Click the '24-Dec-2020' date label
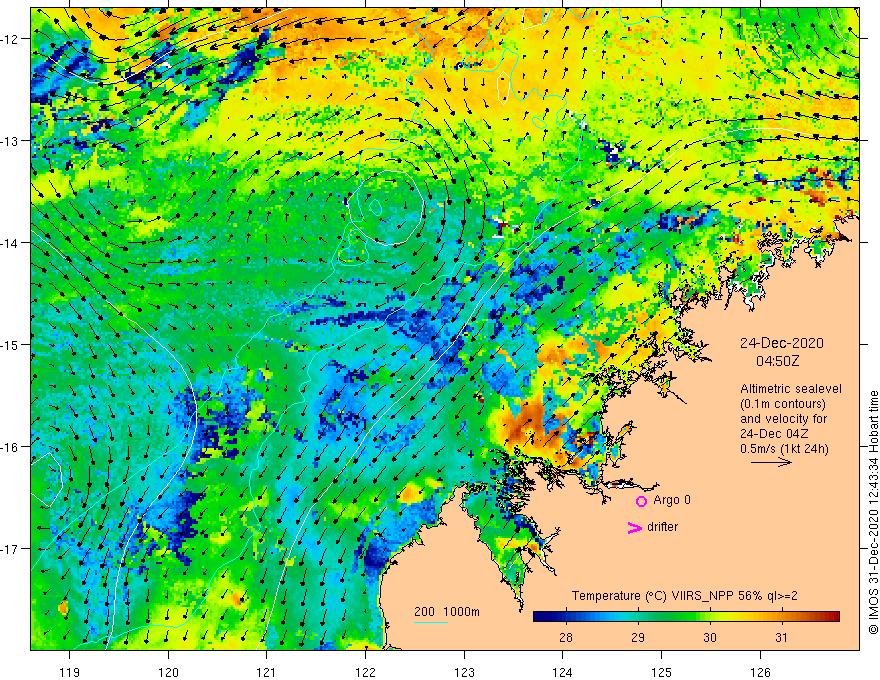The width and height of the screenshot is (880, 680). tap(782, 343)
